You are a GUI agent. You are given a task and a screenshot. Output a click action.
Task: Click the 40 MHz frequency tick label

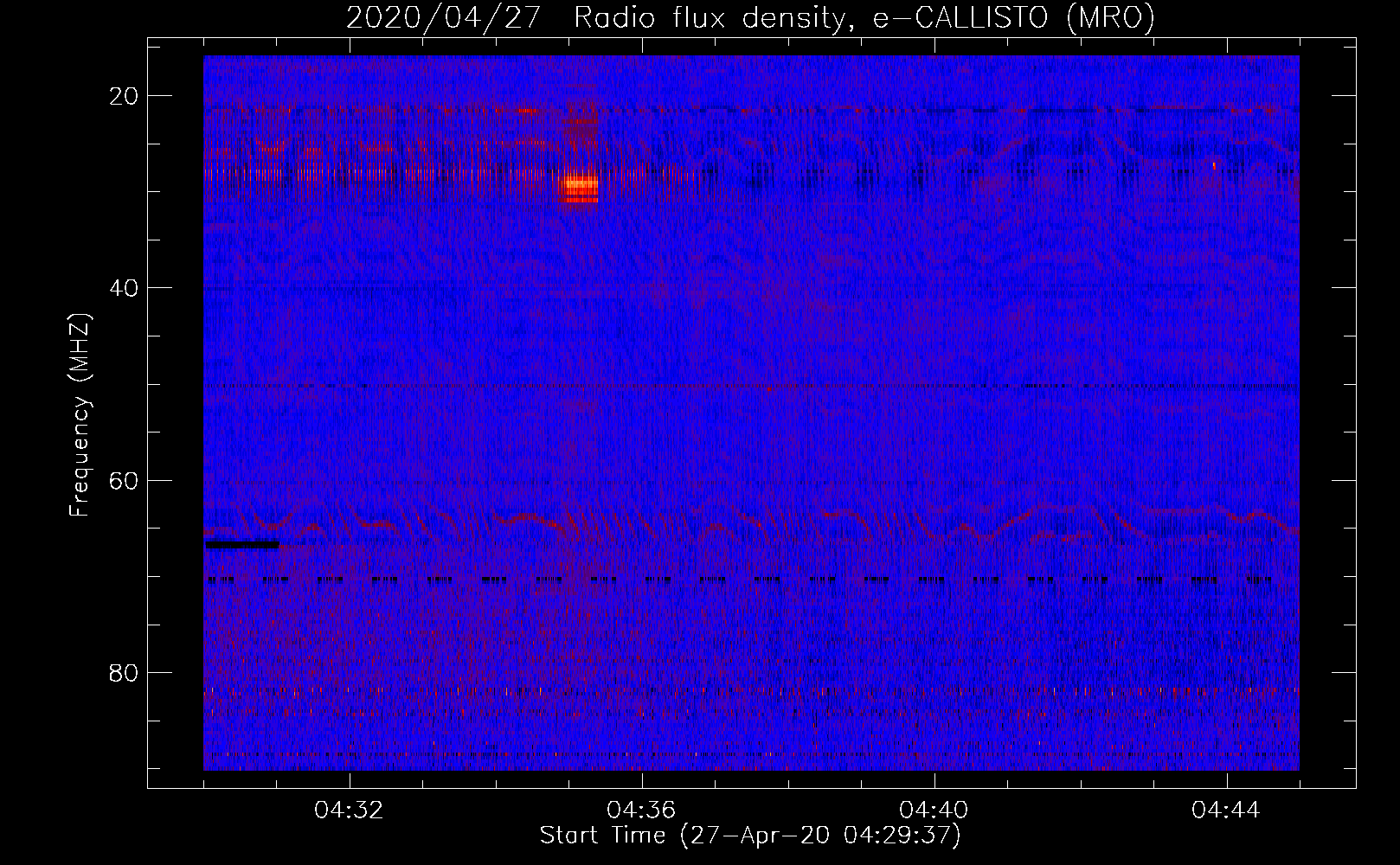coord(124,288)
